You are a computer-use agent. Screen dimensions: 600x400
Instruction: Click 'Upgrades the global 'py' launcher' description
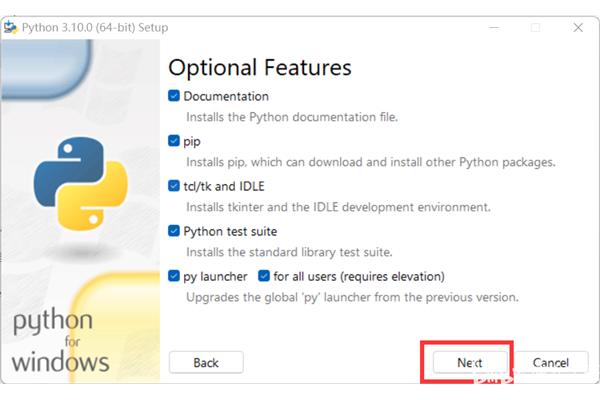pyautogui.click(x=352, y=297)
